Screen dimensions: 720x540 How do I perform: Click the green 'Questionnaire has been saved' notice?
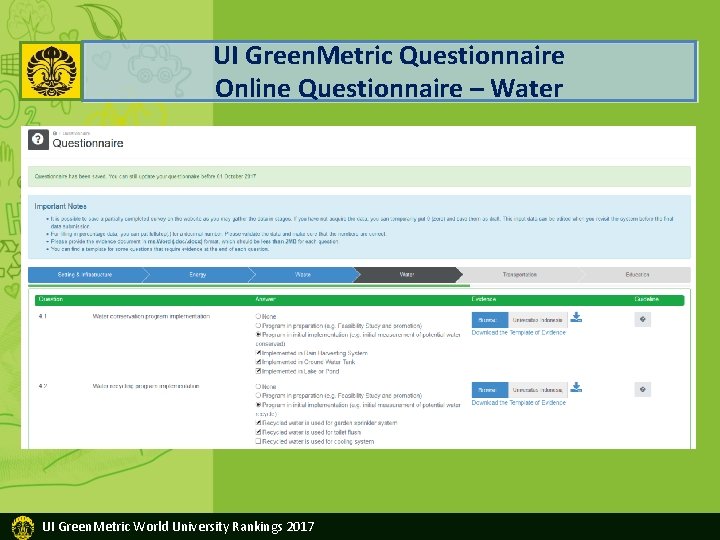[x=359, y=176]
